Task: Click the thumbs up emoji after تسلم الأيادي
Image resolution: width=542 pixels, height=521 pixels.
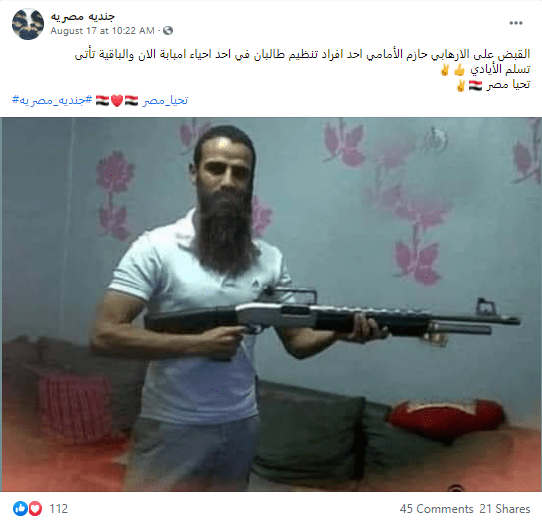Action: tap(459, 70)
